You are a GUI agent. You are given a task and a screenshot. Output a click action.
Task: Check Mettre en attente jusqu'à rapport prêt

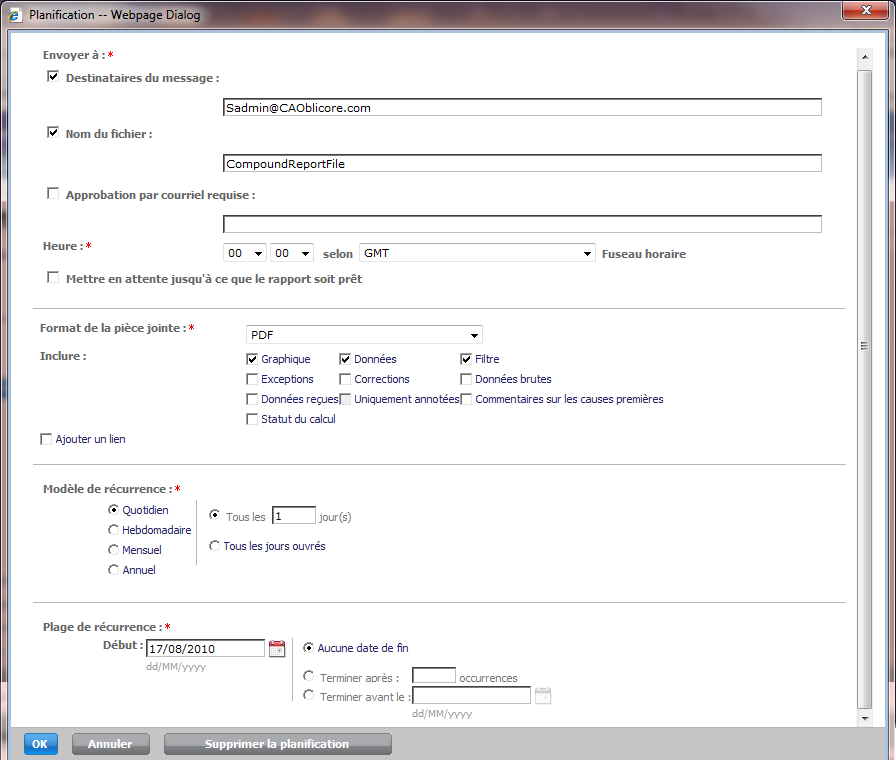[x=53, y=278]
